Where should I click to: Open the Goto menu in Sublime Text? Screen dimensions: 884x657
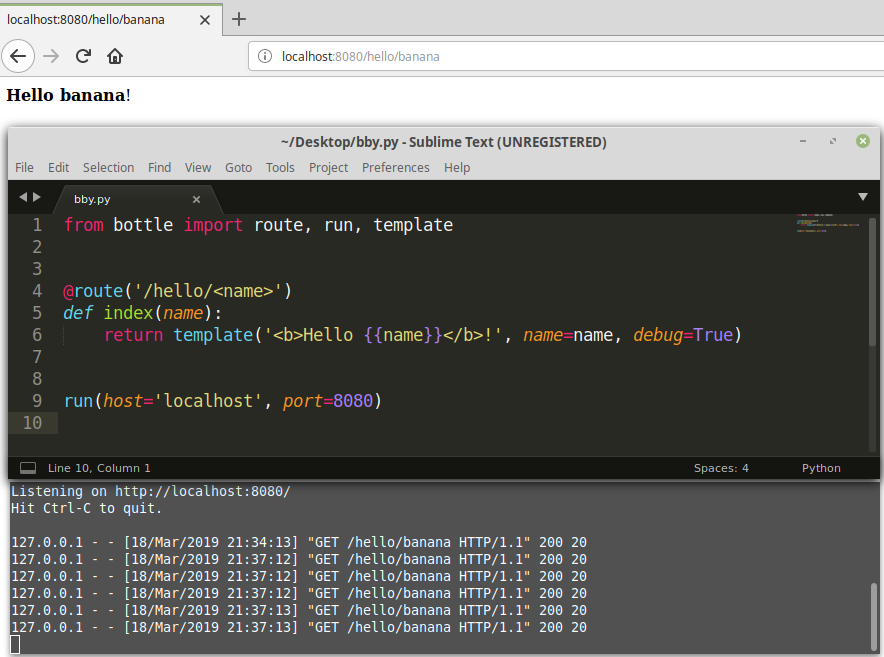pos(238,167)
